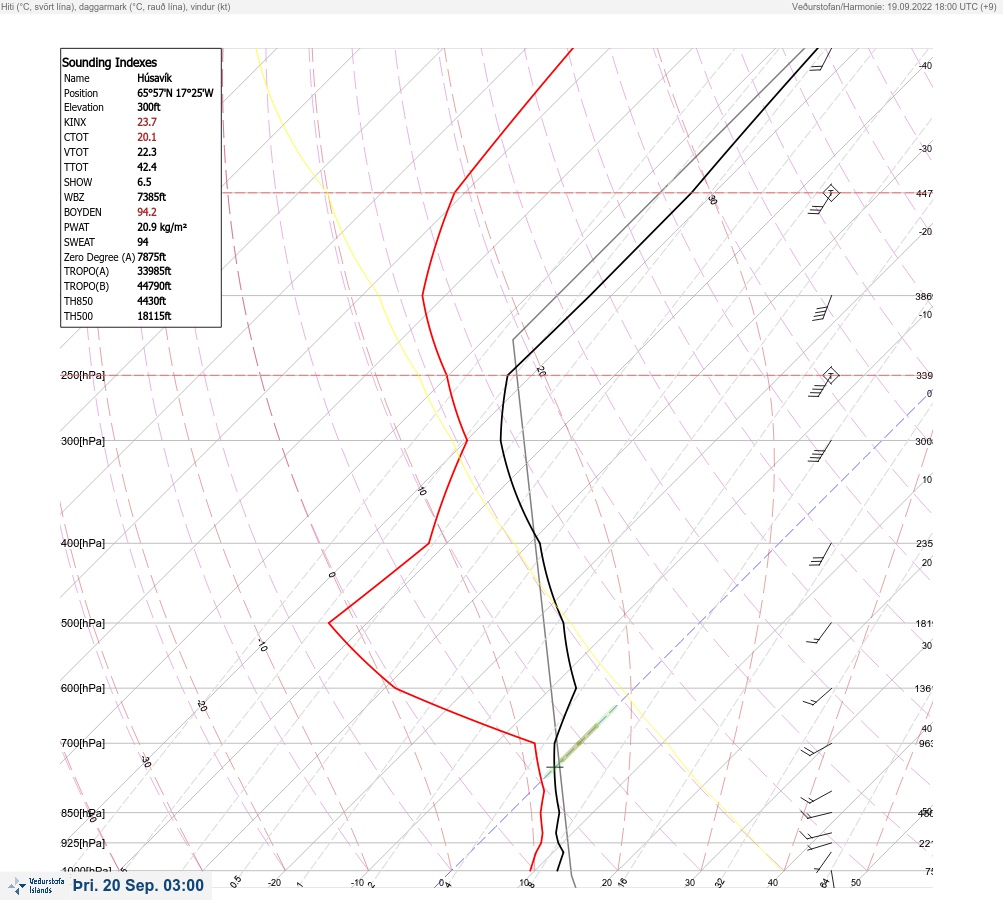Click the tropopause diamond marker on the 250 hPa line

(x=830, y=375)
